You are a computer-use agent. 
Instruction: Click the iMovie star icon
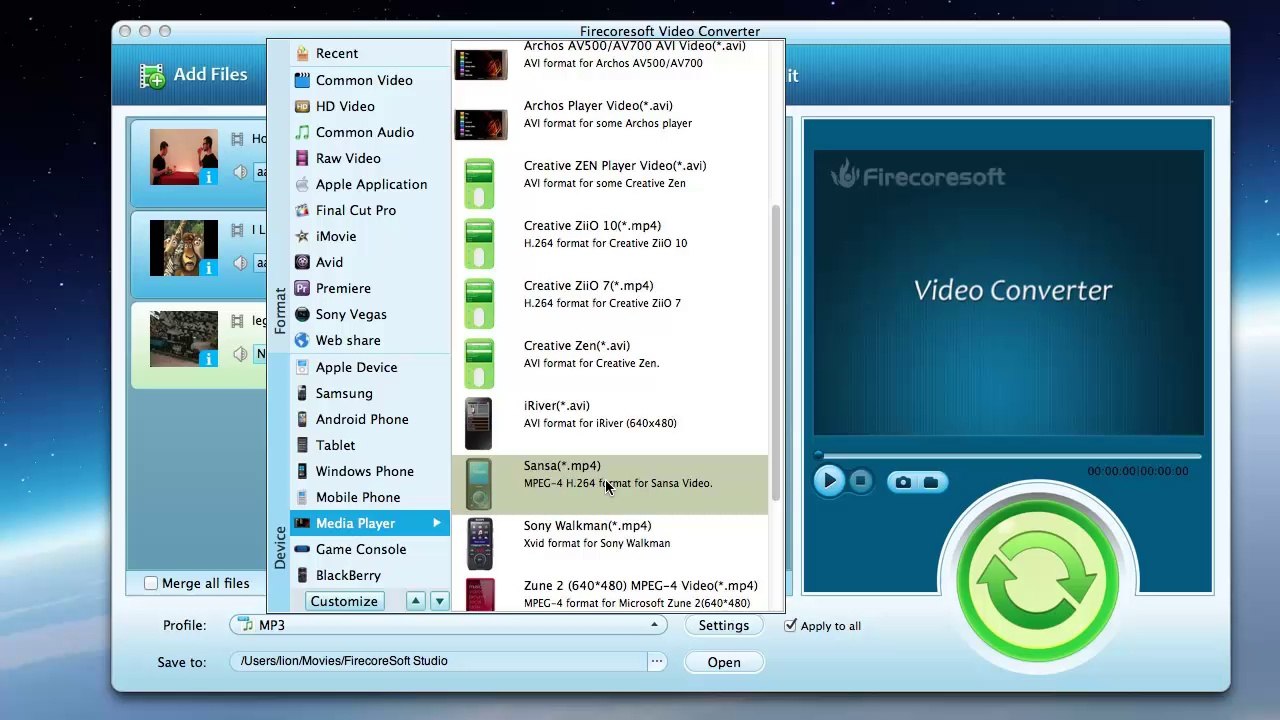pos(302,236)
